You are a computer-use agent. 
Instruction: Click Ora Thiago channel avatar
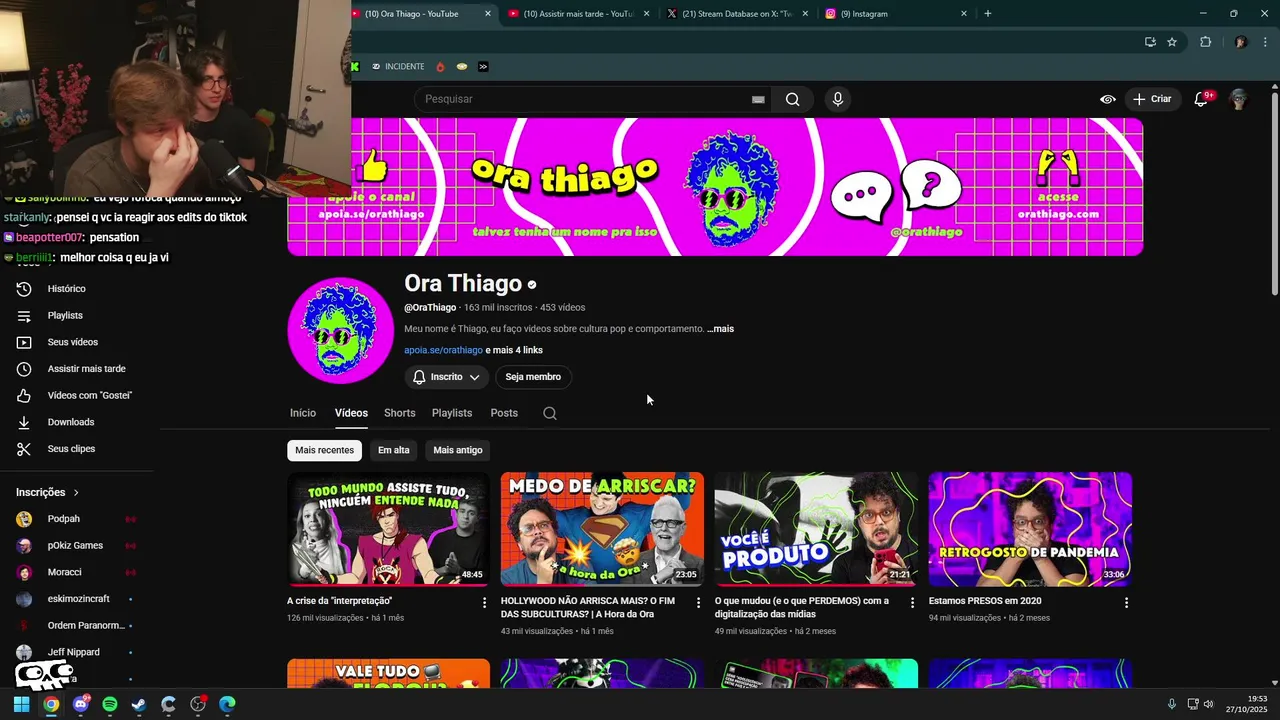pyautogui.click(x=340, y=330)
